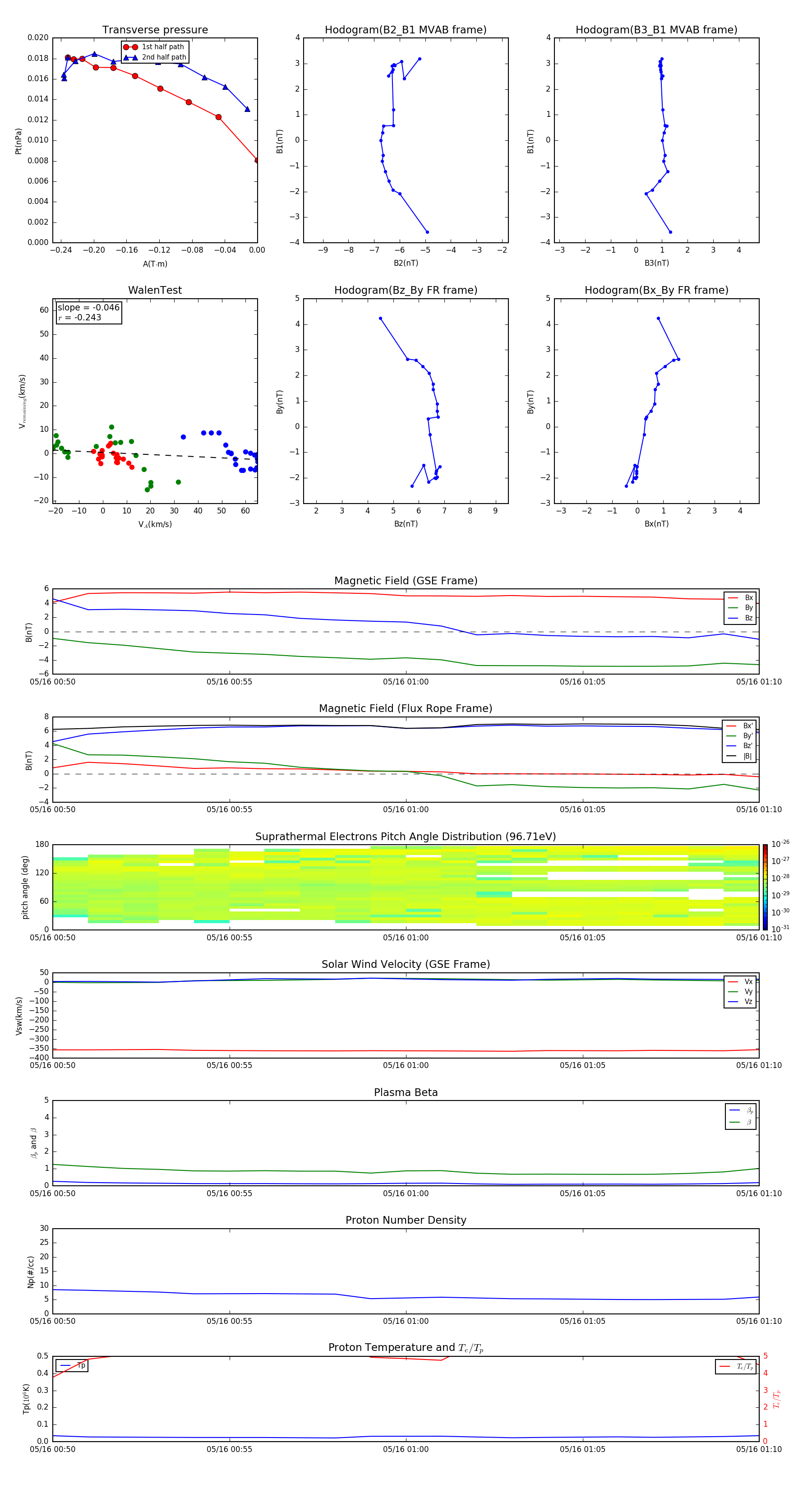Click the "r = -0.243" annotation
The height and width of the screenshot is (1489, 812).
[x=80, y=317]
